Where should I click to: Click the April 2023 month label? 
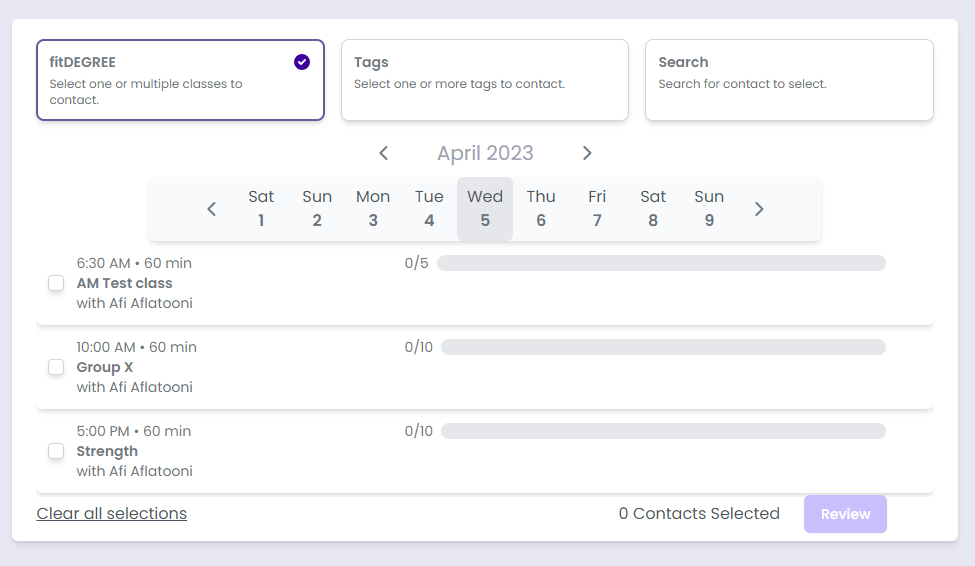point(485,153)
